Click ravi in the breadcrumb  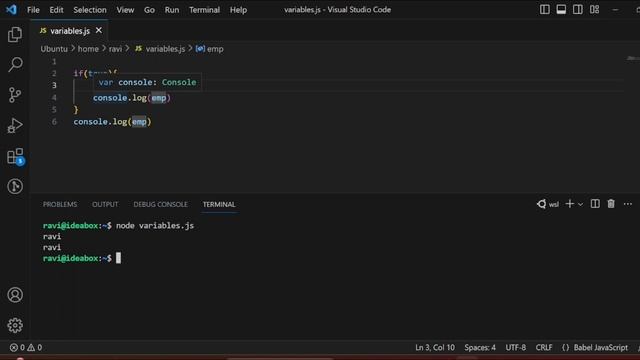(x=115, y=49)
